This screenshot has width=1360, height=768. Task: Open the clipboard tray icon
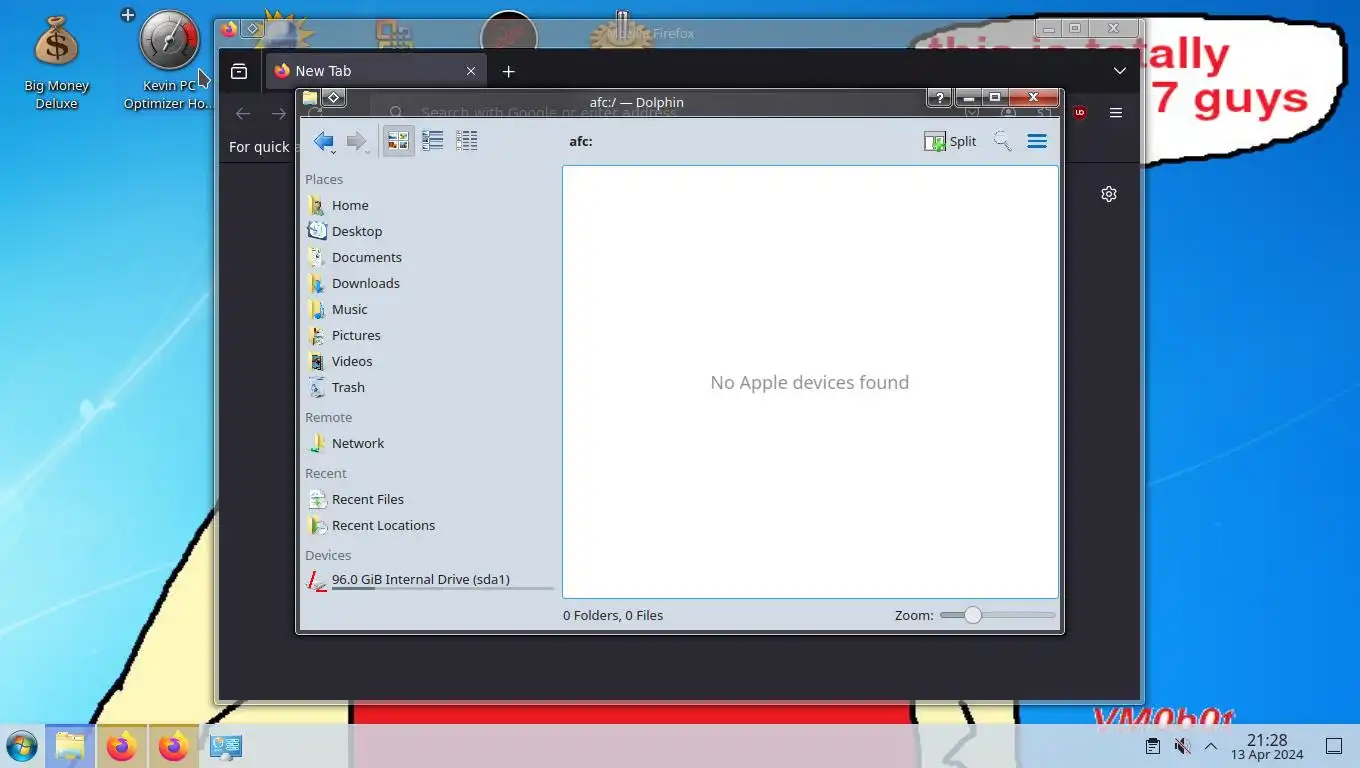coord(1153,746)
